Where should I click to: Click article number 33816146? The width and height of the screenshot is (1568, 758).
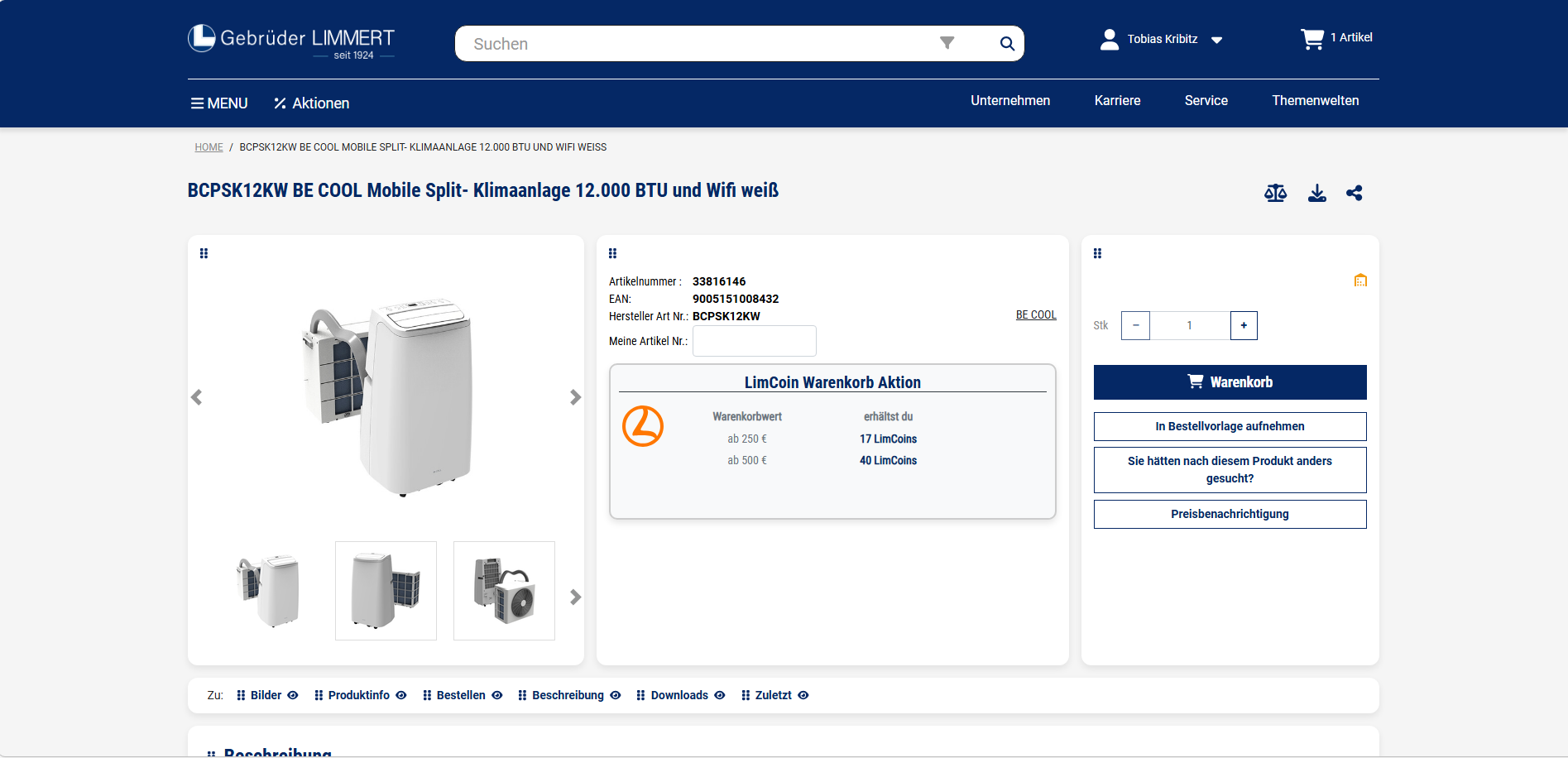719,281
